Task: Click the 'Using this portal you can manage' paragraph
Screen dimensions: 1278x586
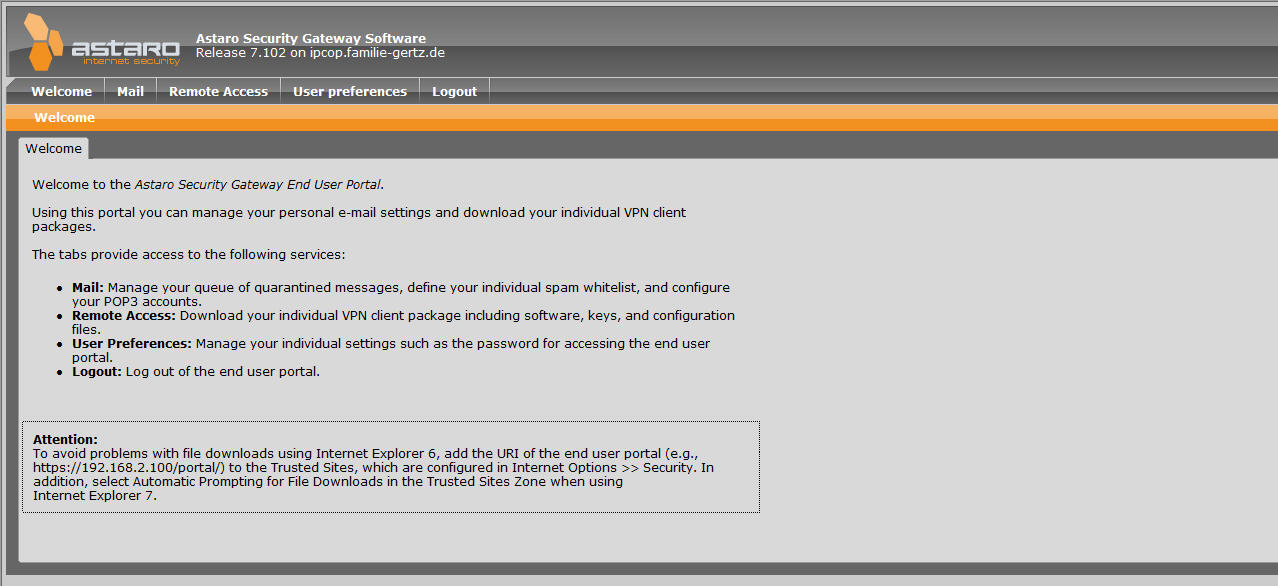Action: coord(359,219)
